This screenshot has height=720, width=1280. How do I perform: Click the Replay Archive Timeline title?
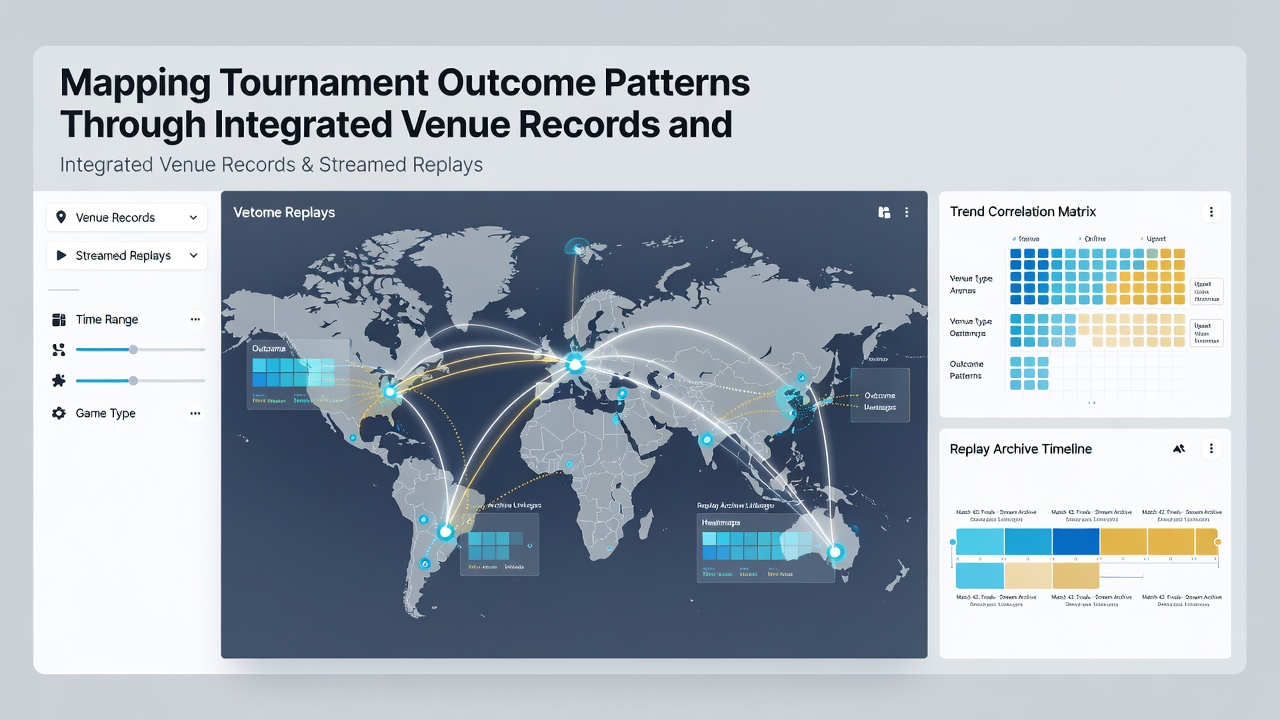(x=1021, y=449)
